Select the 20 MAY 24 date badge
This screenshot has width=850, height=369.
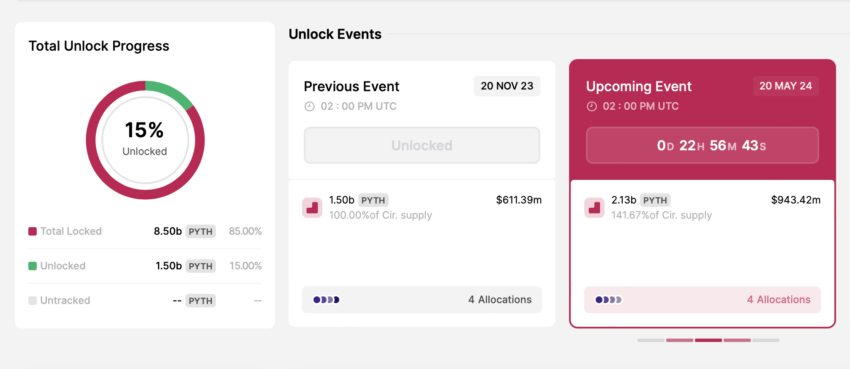tap(786, 86)
